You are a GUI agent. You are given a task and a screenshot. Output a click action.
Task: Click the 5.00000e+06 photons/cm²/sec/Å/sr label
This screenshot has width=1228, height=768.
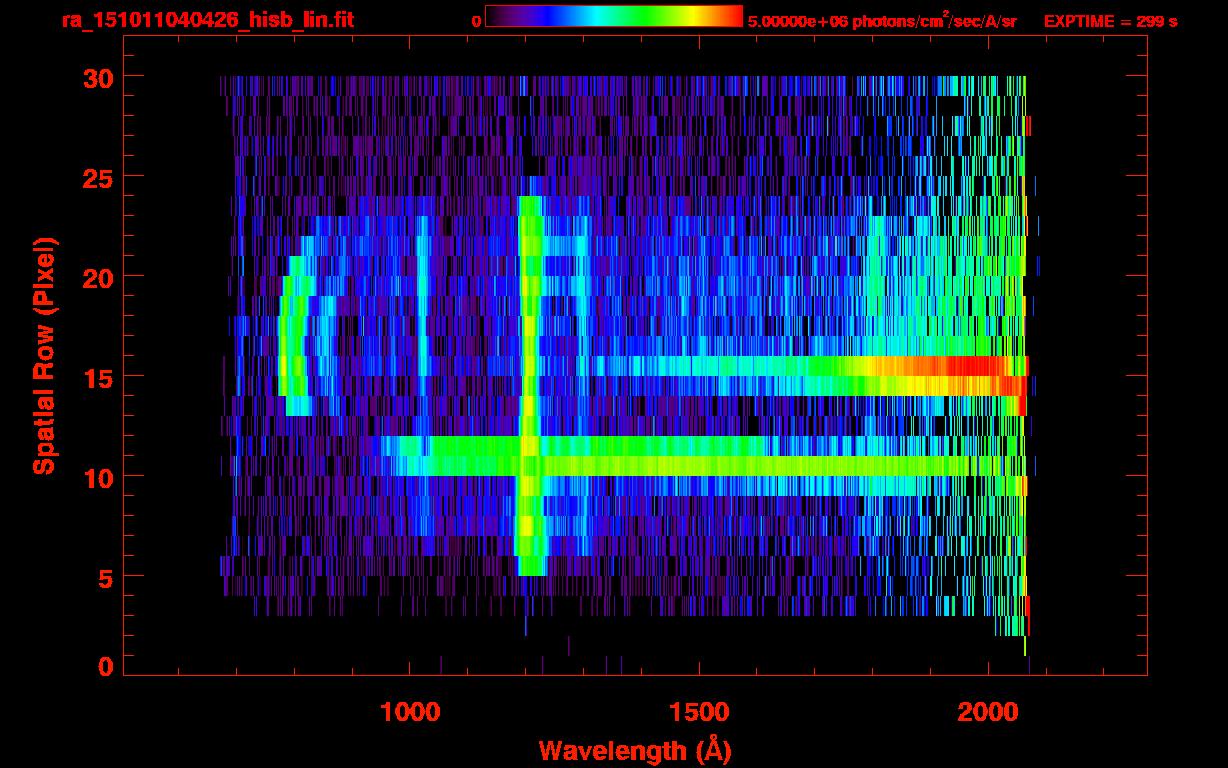(883, 20)
